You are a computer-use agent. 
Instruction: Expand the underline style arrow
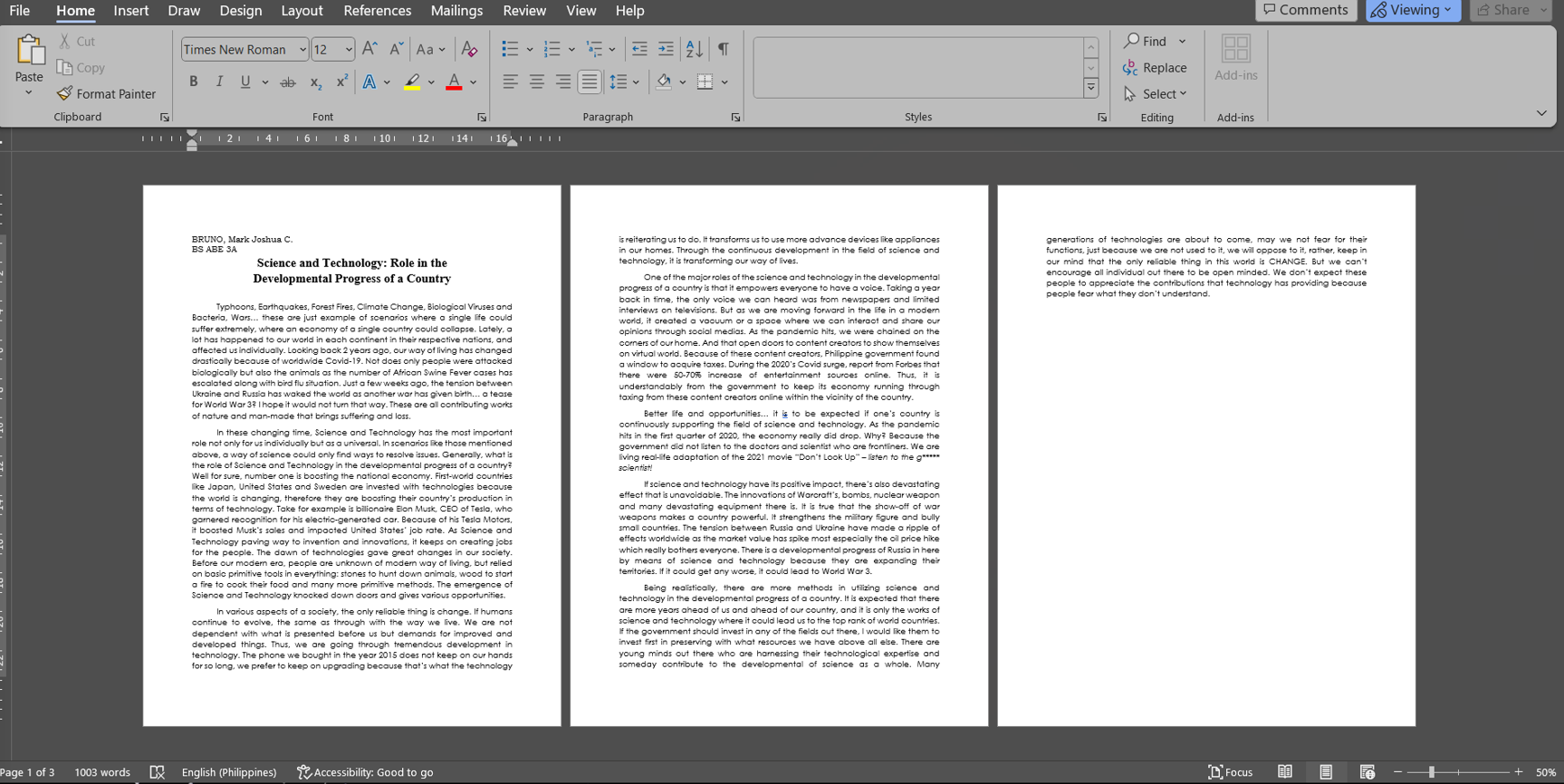coord(265,82)
